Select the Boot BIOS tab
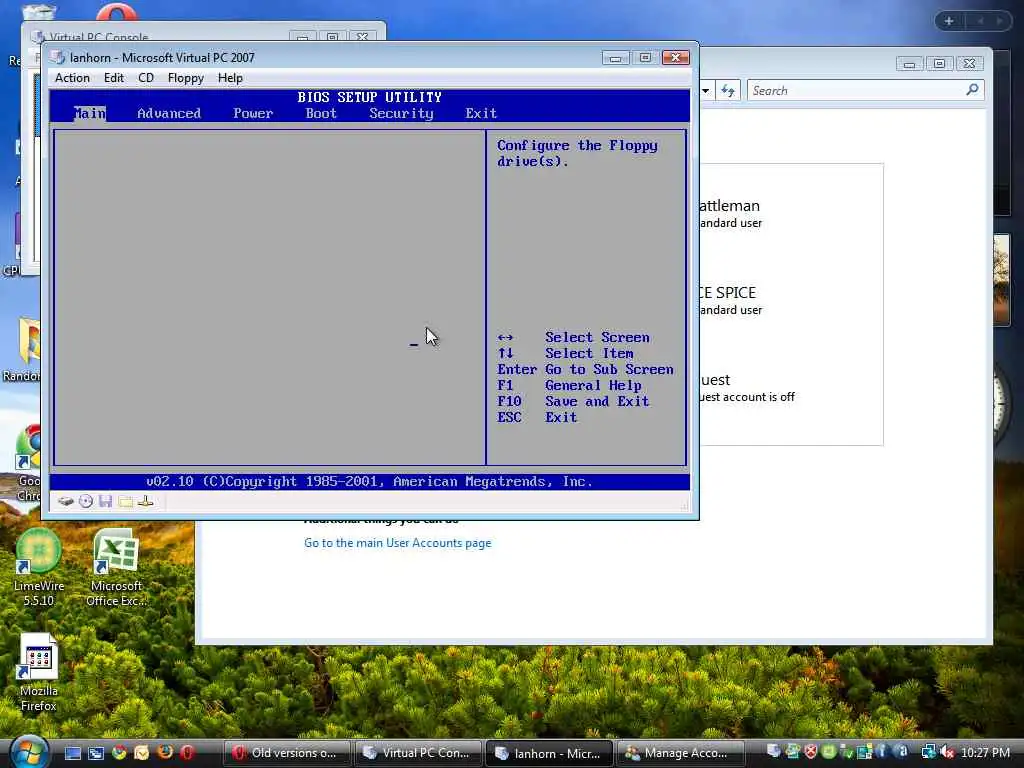1024x768 pixels. click(321, 113)
